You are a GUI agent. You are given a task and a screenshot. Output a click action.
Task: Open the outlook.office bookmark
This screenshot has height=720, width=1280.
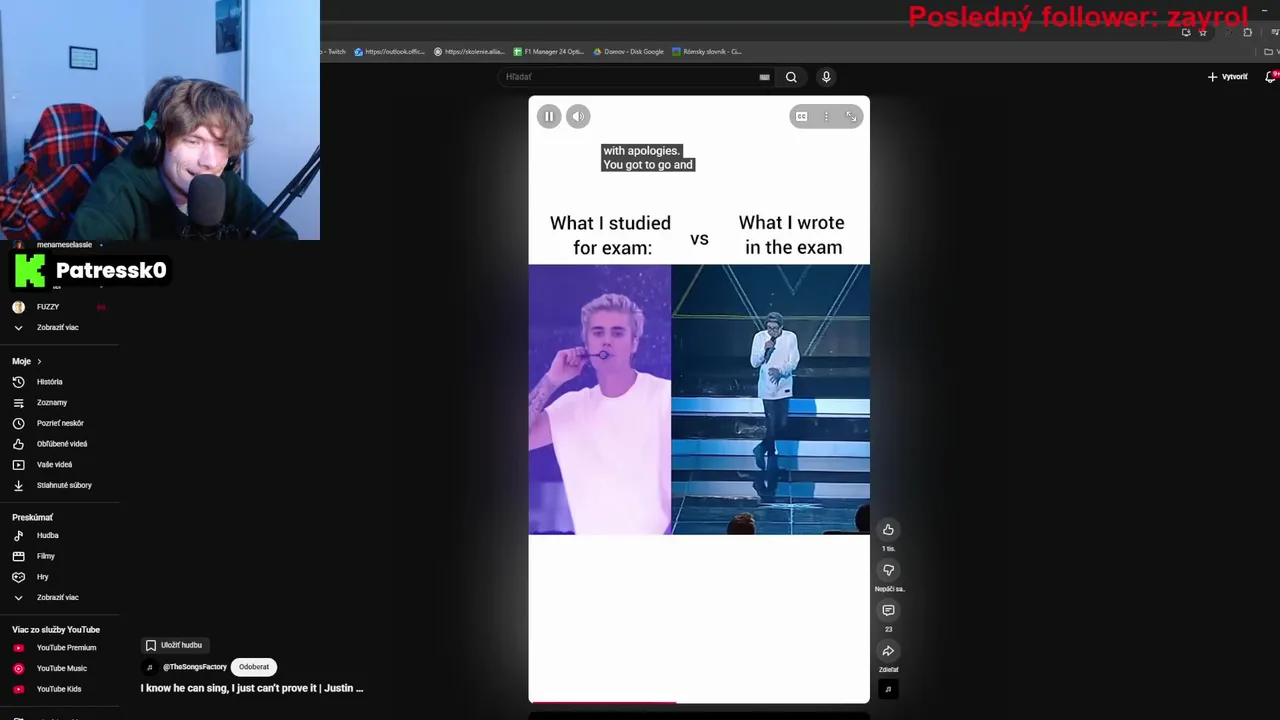pos(391,51)
